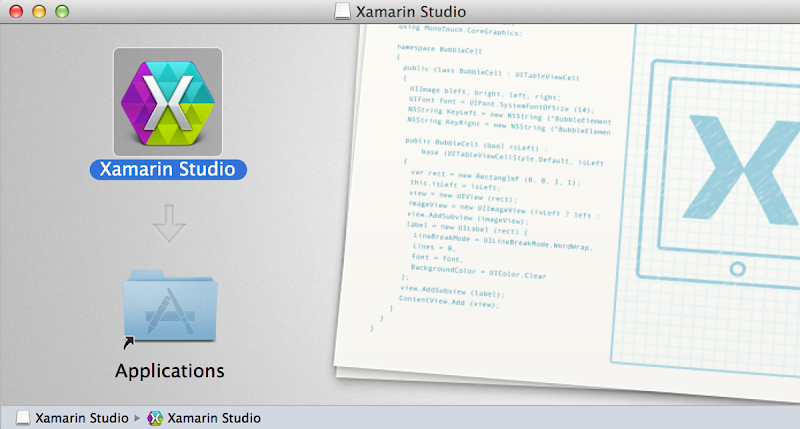Click the Xamarin Studio window title text
The width and height of the screenshot is (800, 429).
coord(411,11)
